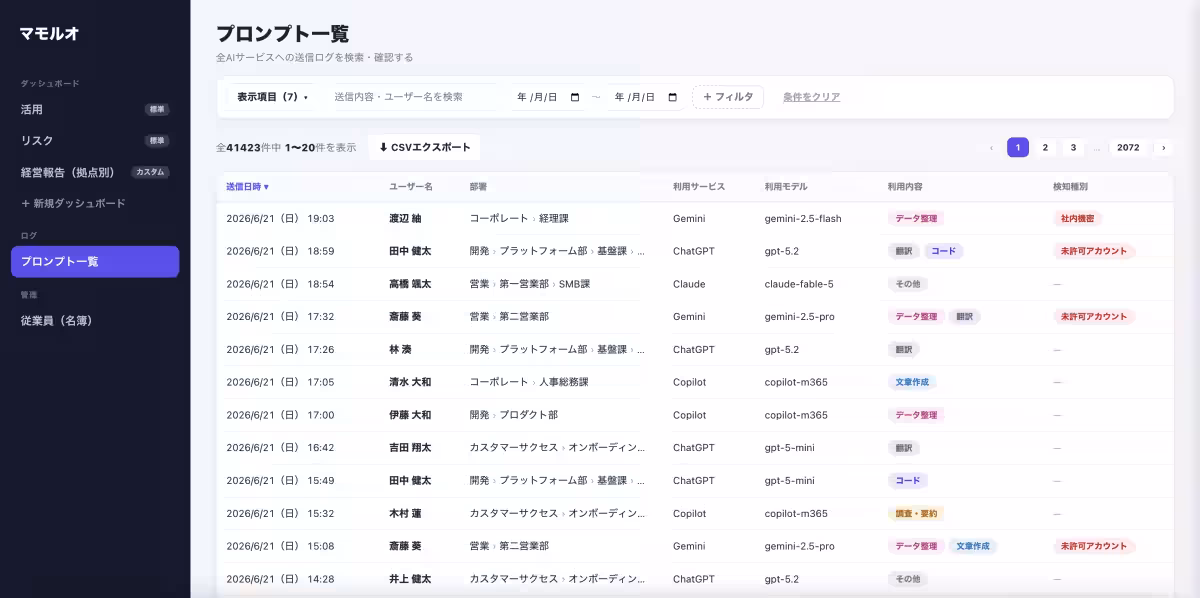Open 従業員（名簿） in the sidebar
Viewport: 1200px width, 598px height.
[x=95, y=320]
